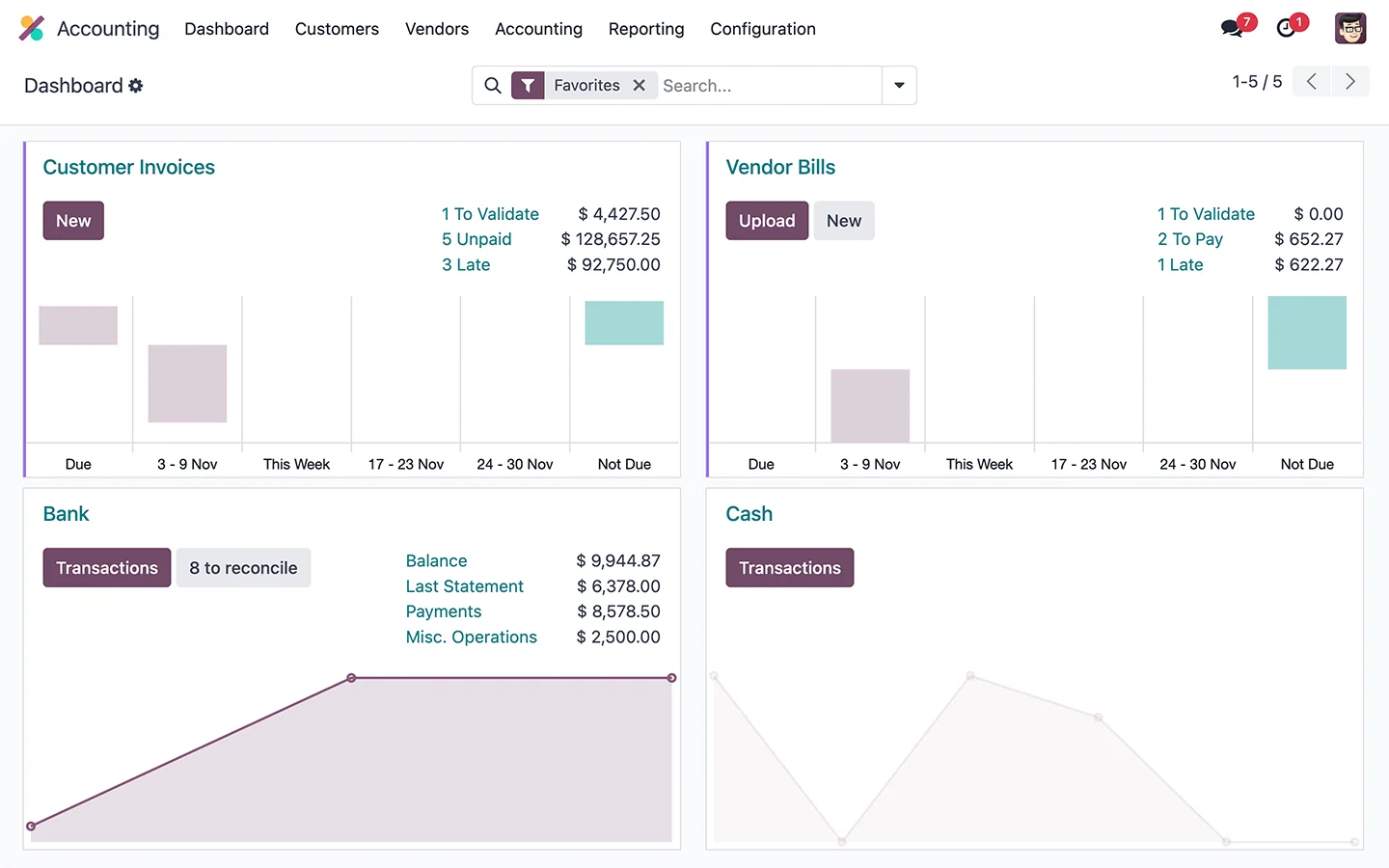This screenshot has height=868, width=1389.
Task: Click the filter funnel on Favorites chip
Action: (x=528, y=85)
